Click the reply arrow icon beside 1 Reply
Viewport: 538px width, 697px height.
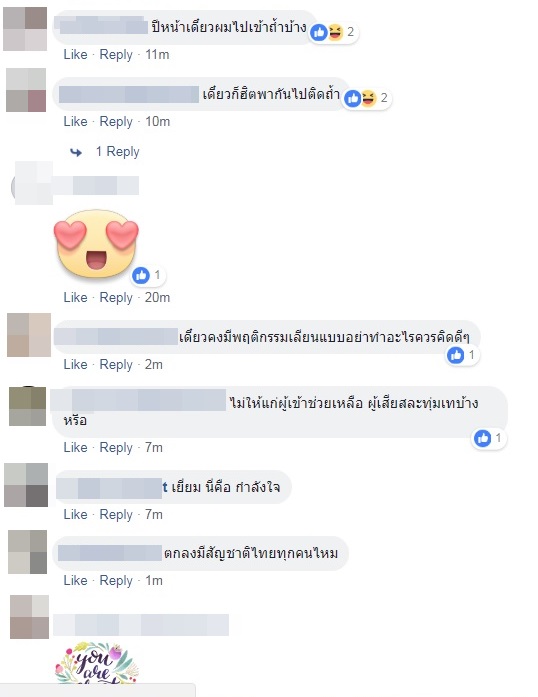coord(76,152)
